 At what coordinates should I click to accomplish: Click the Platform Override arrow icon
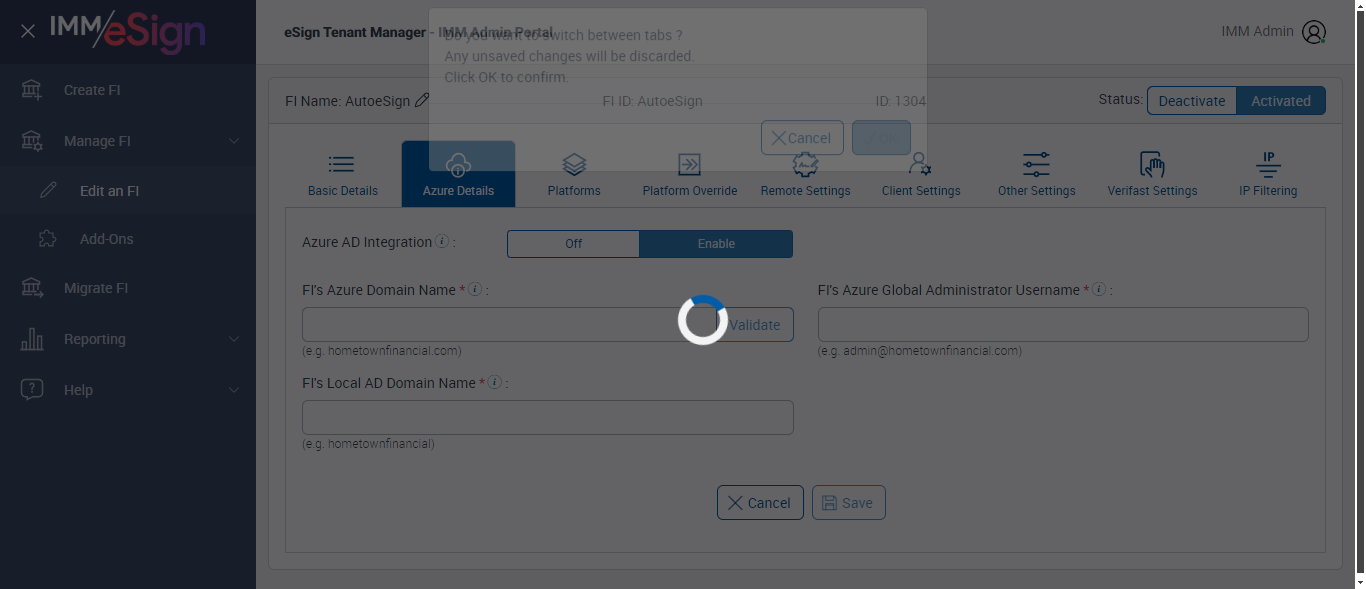point(689,164)
